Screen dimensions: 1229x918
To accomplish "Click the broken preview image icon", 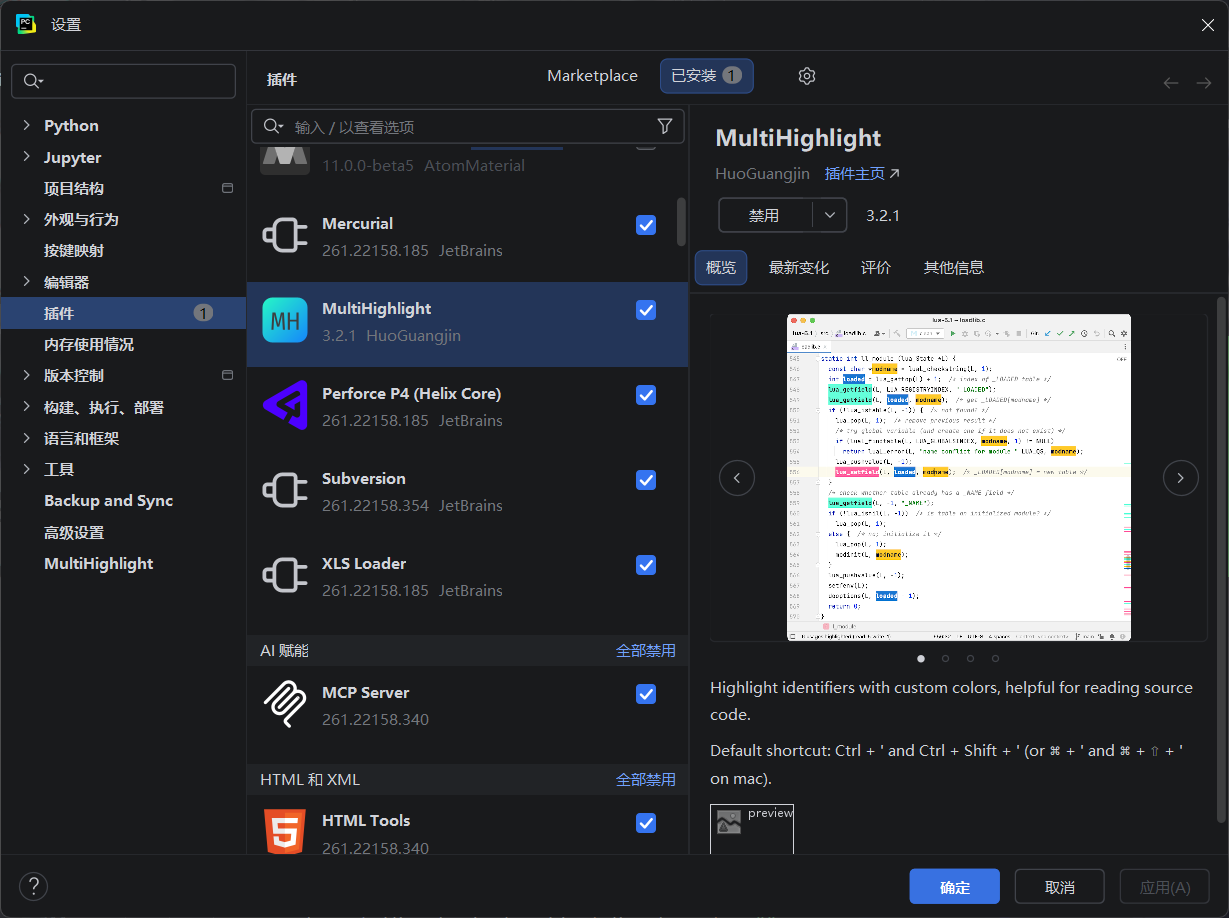I will 729,822.
